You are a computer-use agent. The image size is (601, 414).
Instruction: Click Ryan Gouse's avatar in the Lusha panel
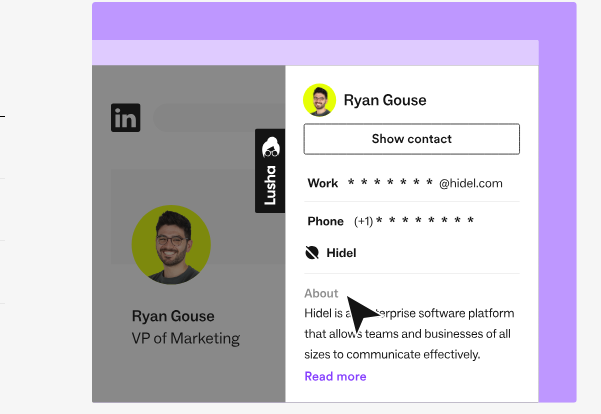coord(320,100)
